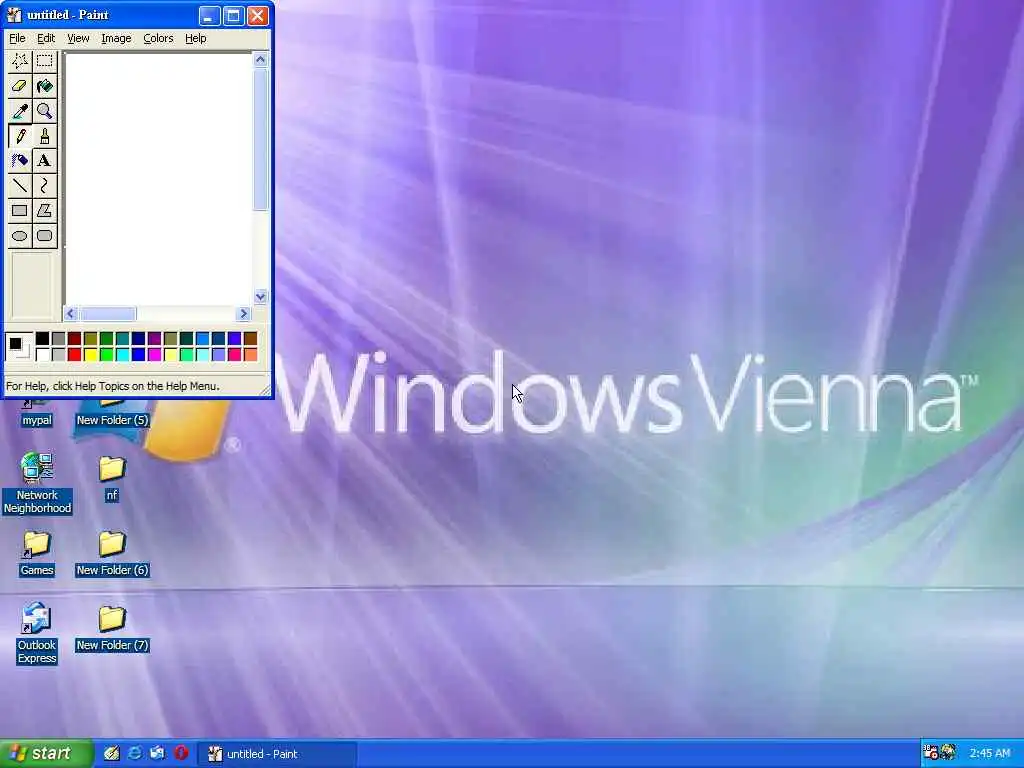Select the Outlook Express desktop shortcut
Screen dimensions: 1024x768
click(x=37, y=633)
